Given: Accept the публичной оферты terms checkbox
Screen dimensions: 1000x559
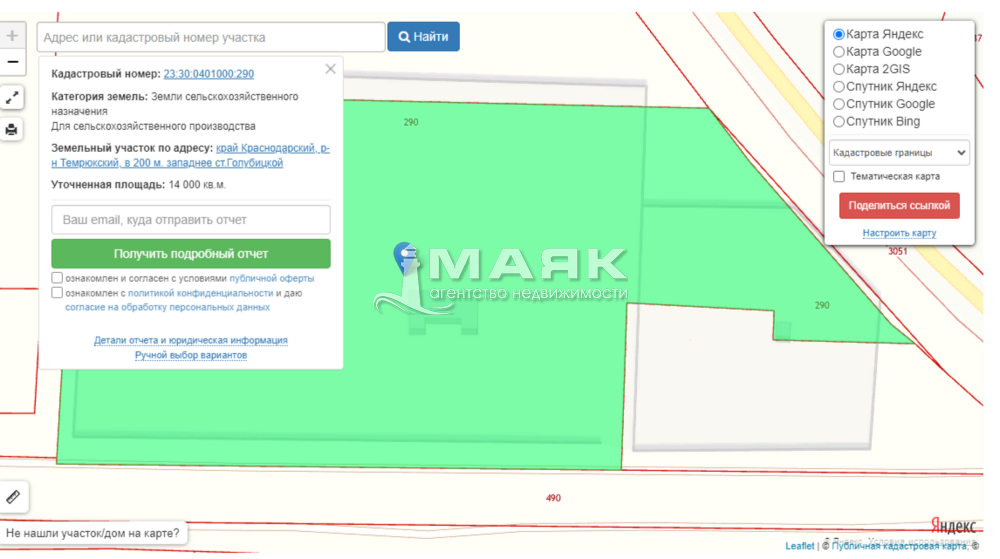Looking at the screenshot, I should tap(58, 278).
